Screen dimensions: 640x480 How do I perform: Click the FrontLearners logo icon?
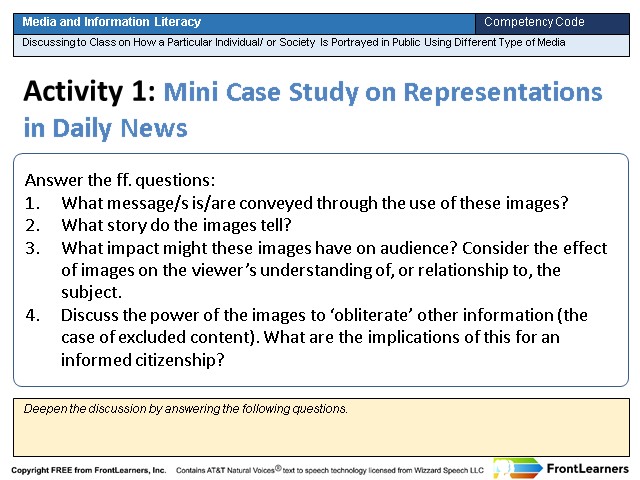(x=518, y=468)
